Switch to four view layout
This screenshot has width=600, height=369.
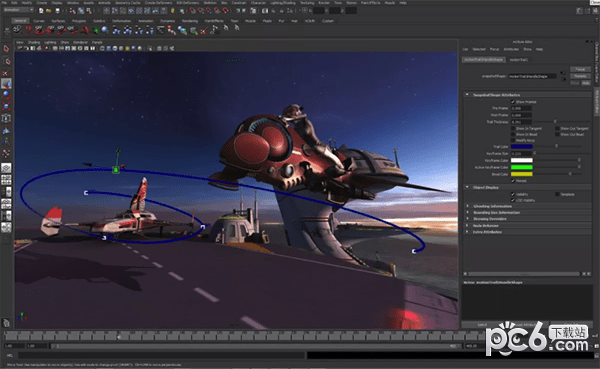point(6,180)
